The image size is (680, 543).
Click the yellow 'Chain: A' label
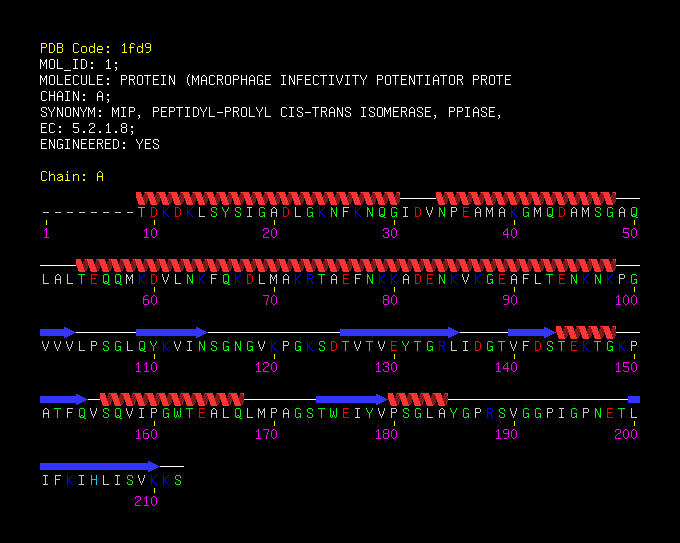72,177
